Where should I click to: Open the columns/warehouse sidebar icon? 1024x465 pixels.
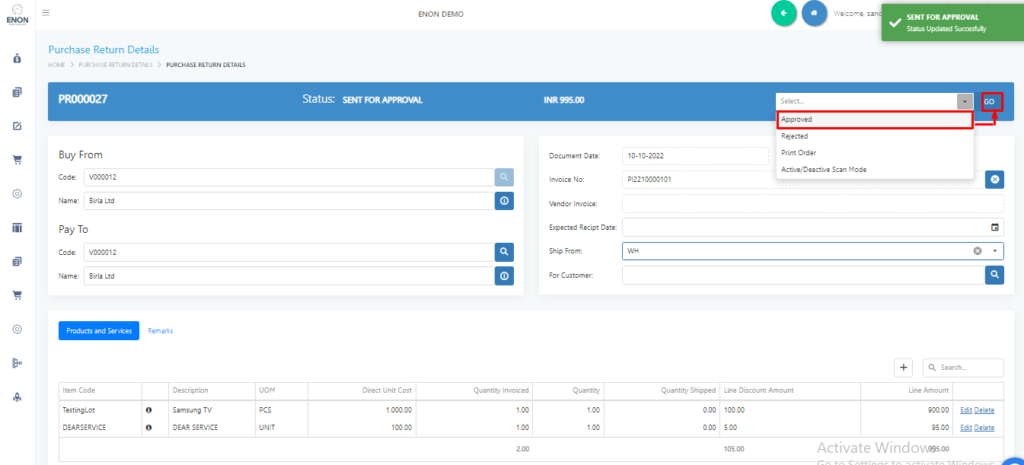(x=18, y=227)
